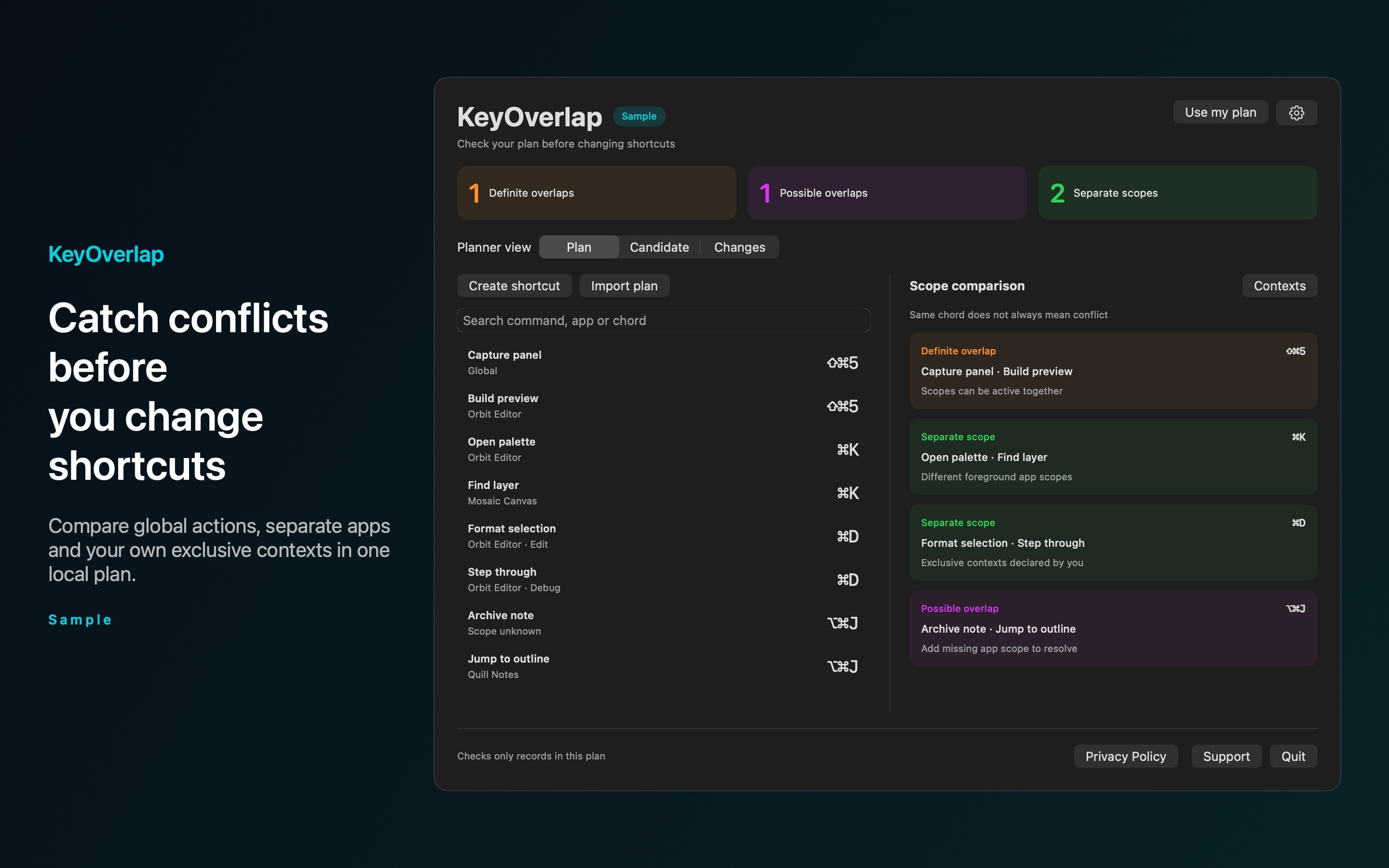Select the Find layer shortcut row
This screenshot has width=1389, height=868.
click(664, 492)
